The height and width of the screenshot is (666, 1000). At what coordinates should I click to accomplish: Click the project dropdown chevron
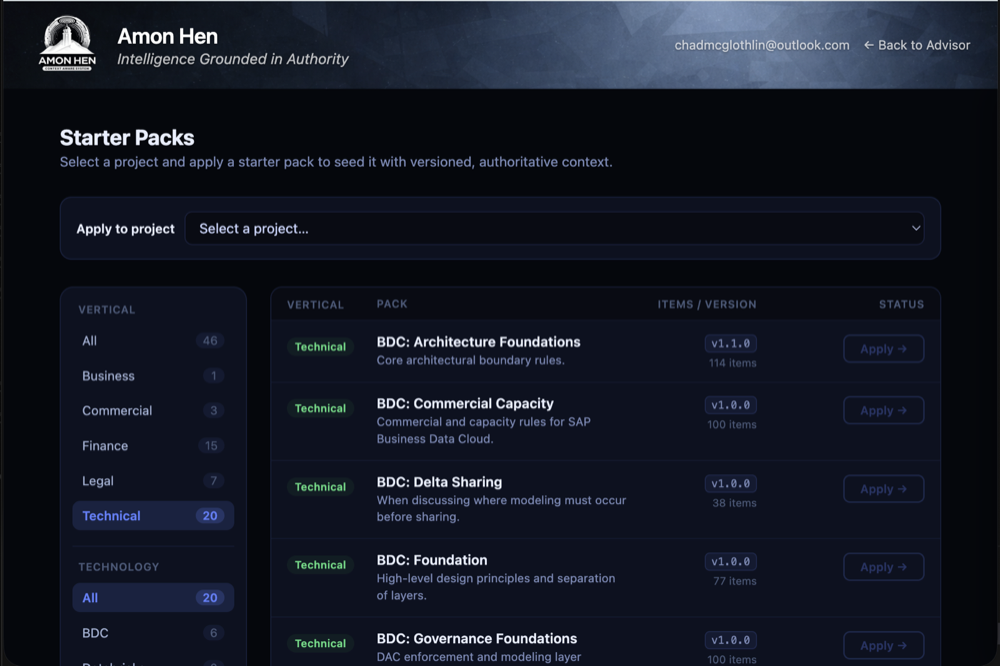pyautogui.click(x=915, y=228)
